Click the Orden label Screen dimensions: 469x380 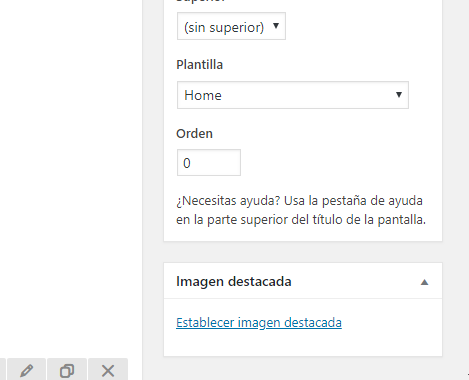(x=194, y=133)
